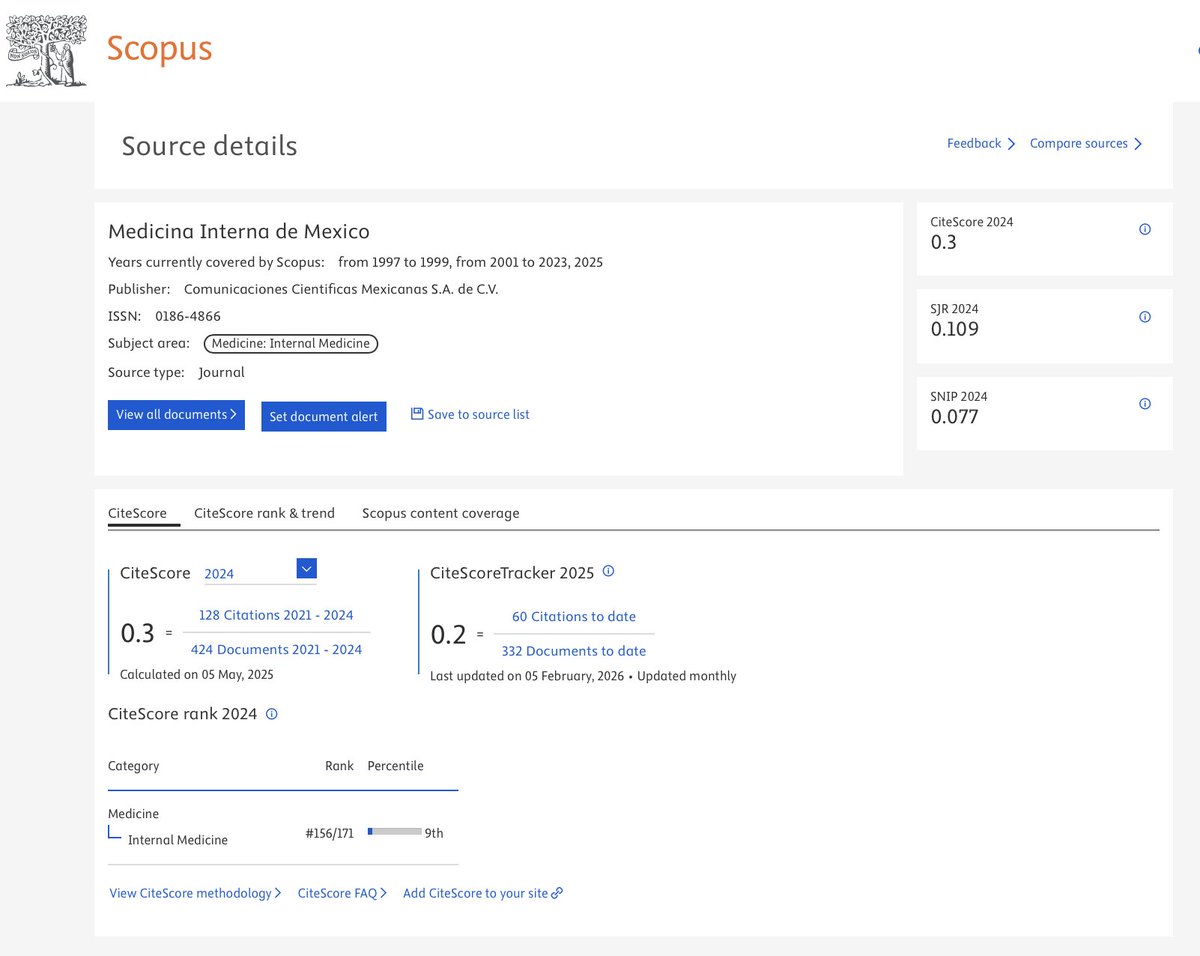This screenshot has height=956, width=1200.
Task: Click Set document alert button
Action: [324, 417]
